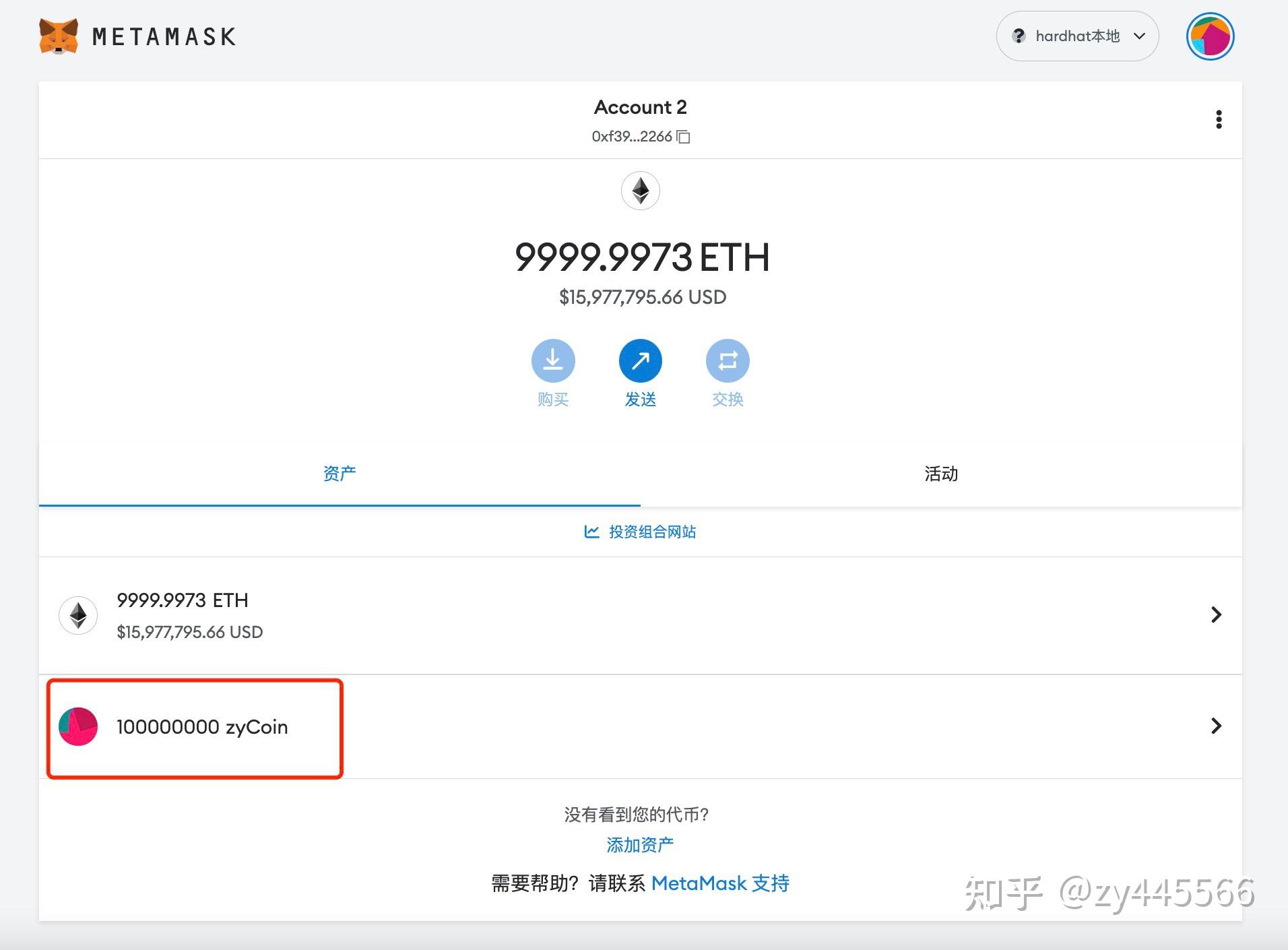Click the 发送 label text
This screenshot has height=950, width=1288.
point(640,400)
